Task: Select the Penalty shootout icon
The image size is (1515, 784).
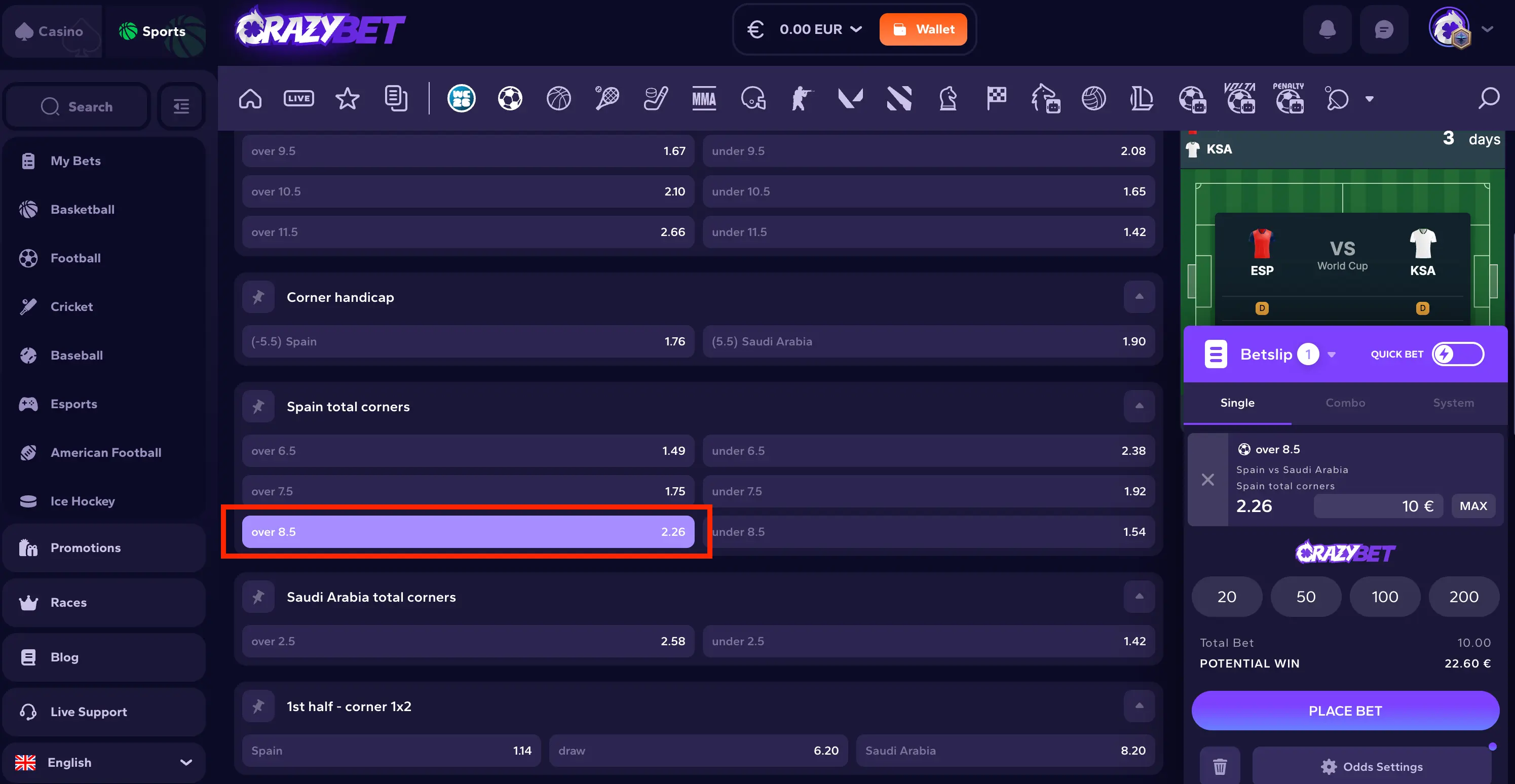Action: point(1289,98)
